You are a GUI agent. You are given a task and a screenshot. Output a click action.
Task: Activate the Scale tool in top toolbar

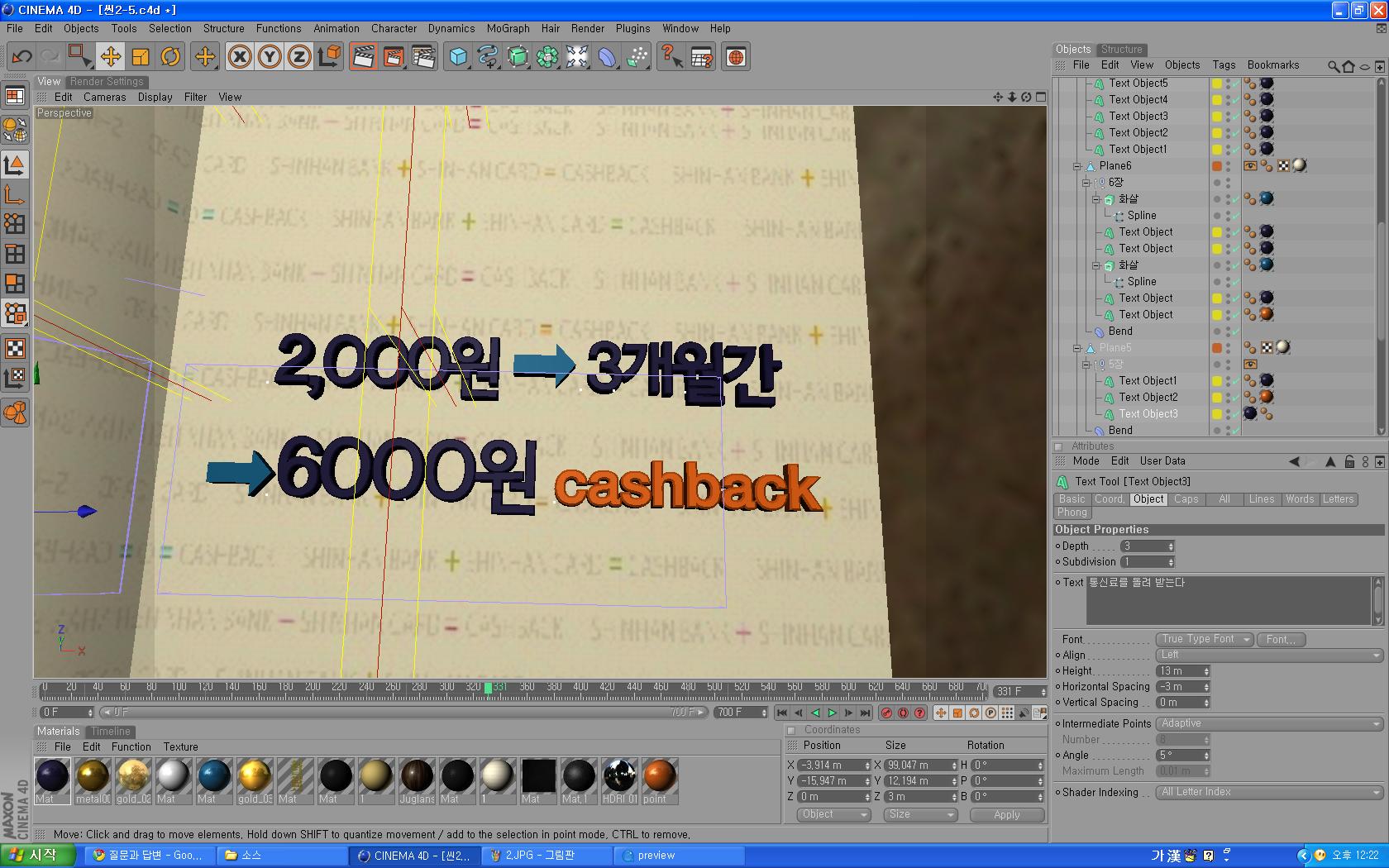click(x=141, y=57)
